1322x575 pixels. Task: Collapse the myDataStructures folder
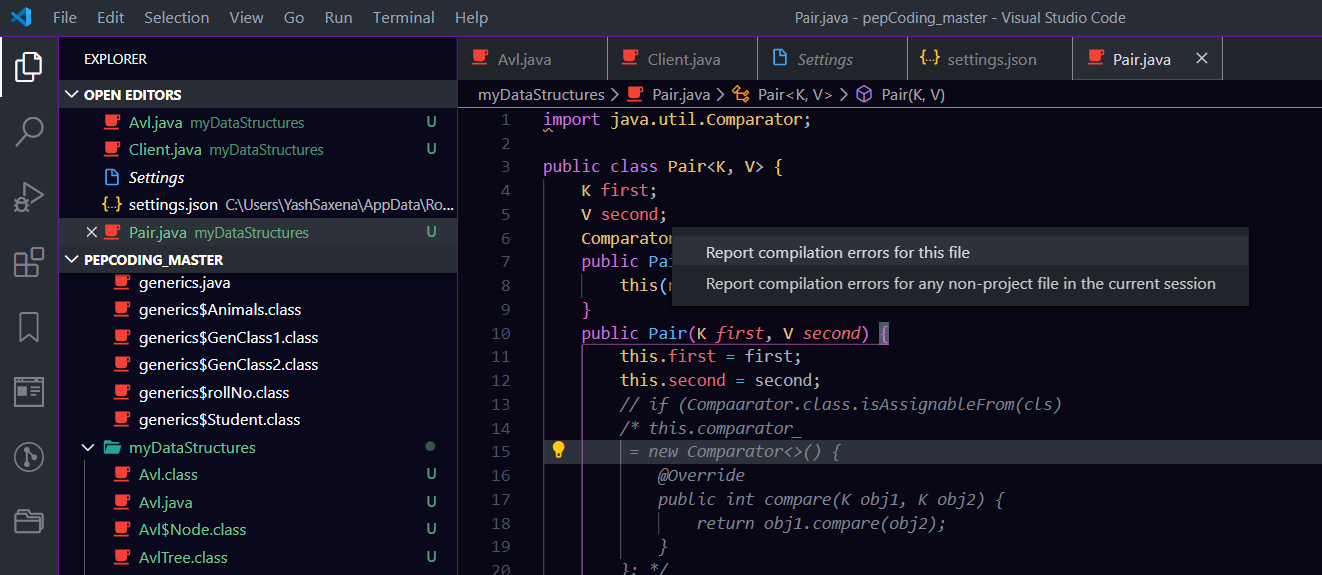[x=258, y=447]
